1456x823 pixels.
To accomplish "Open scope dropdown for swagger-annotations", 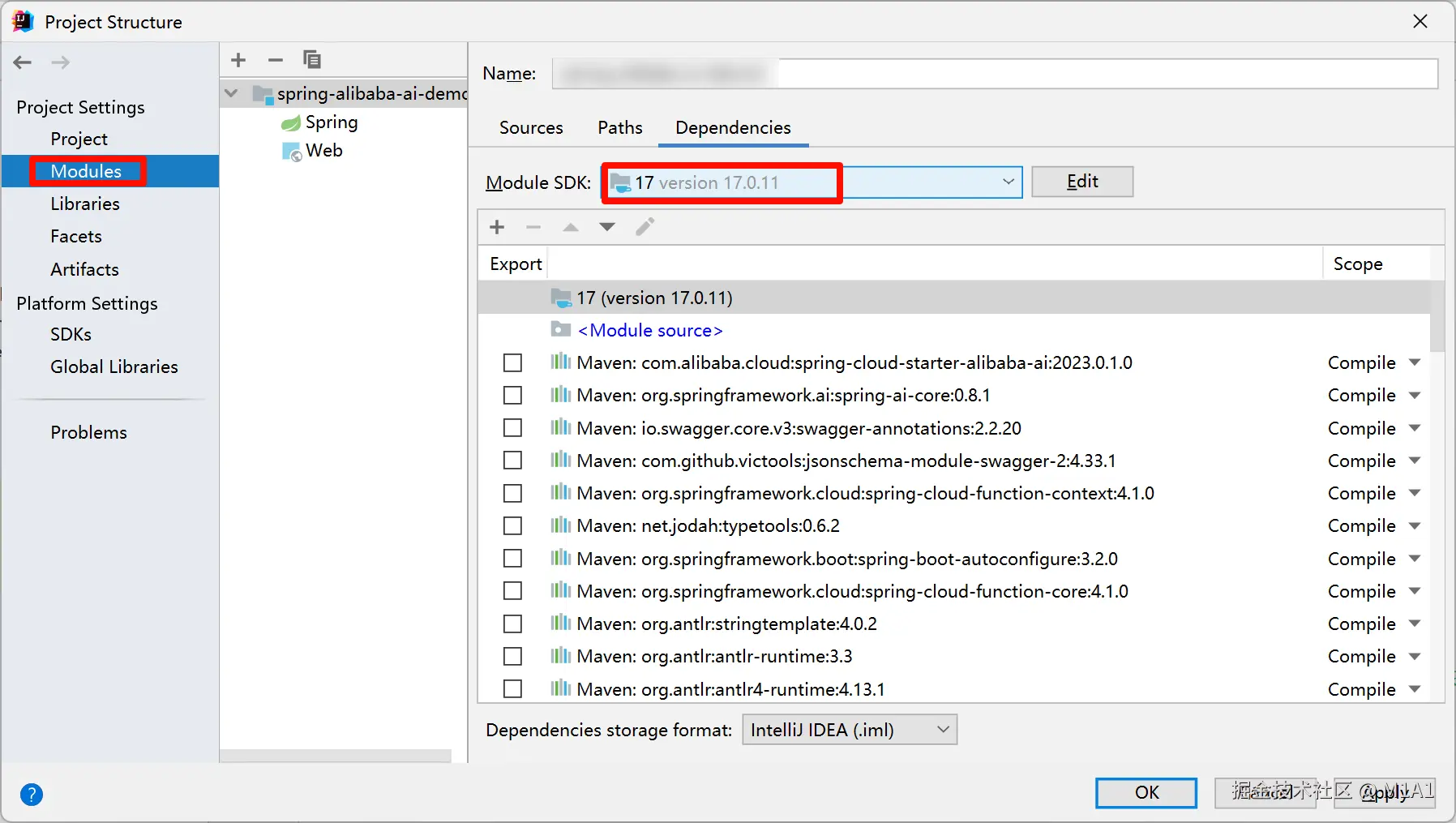I will 1415,427.
